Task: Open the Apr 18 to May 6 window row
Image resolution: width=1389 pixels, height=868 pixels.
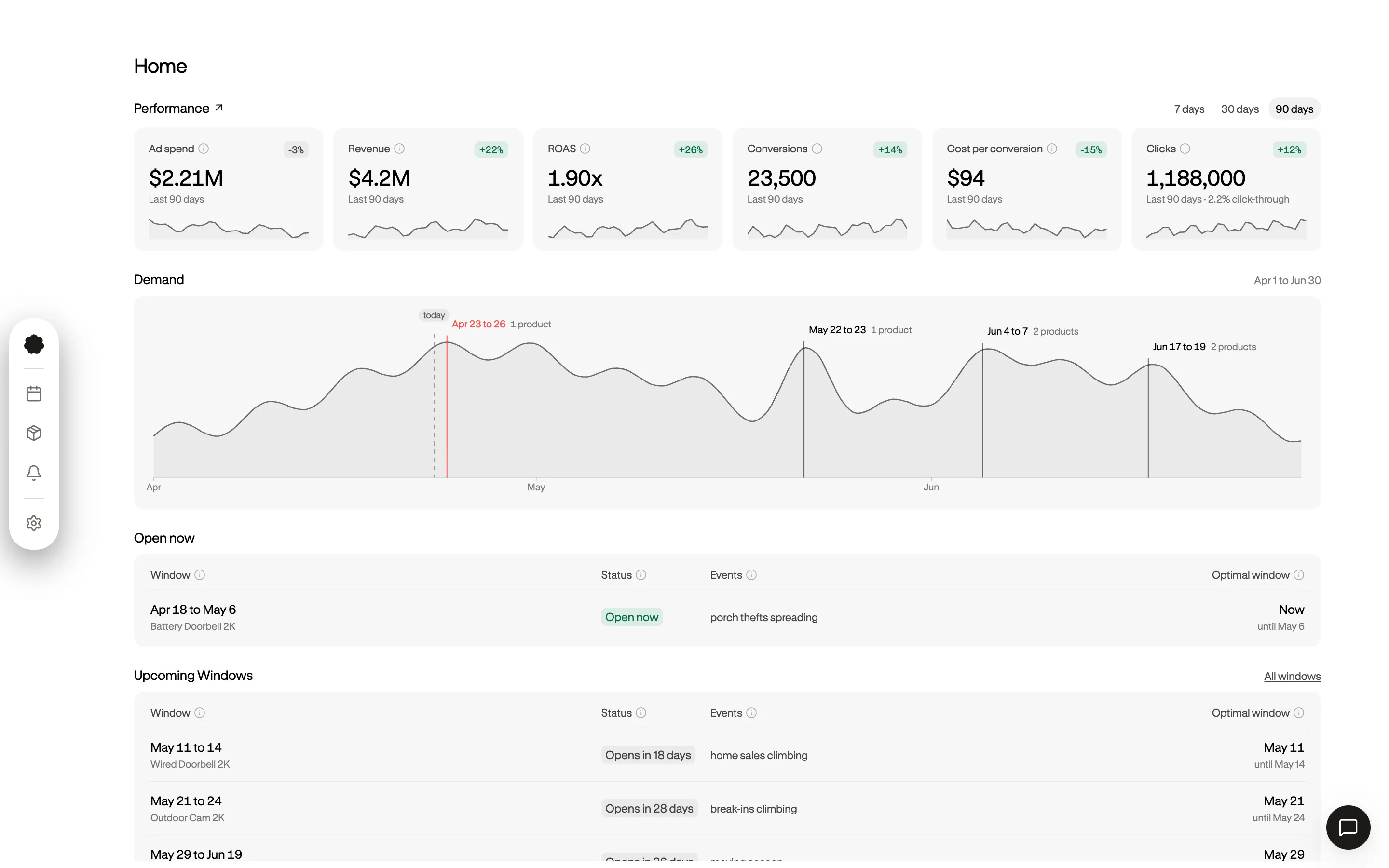Action: (x=727, y=617)
